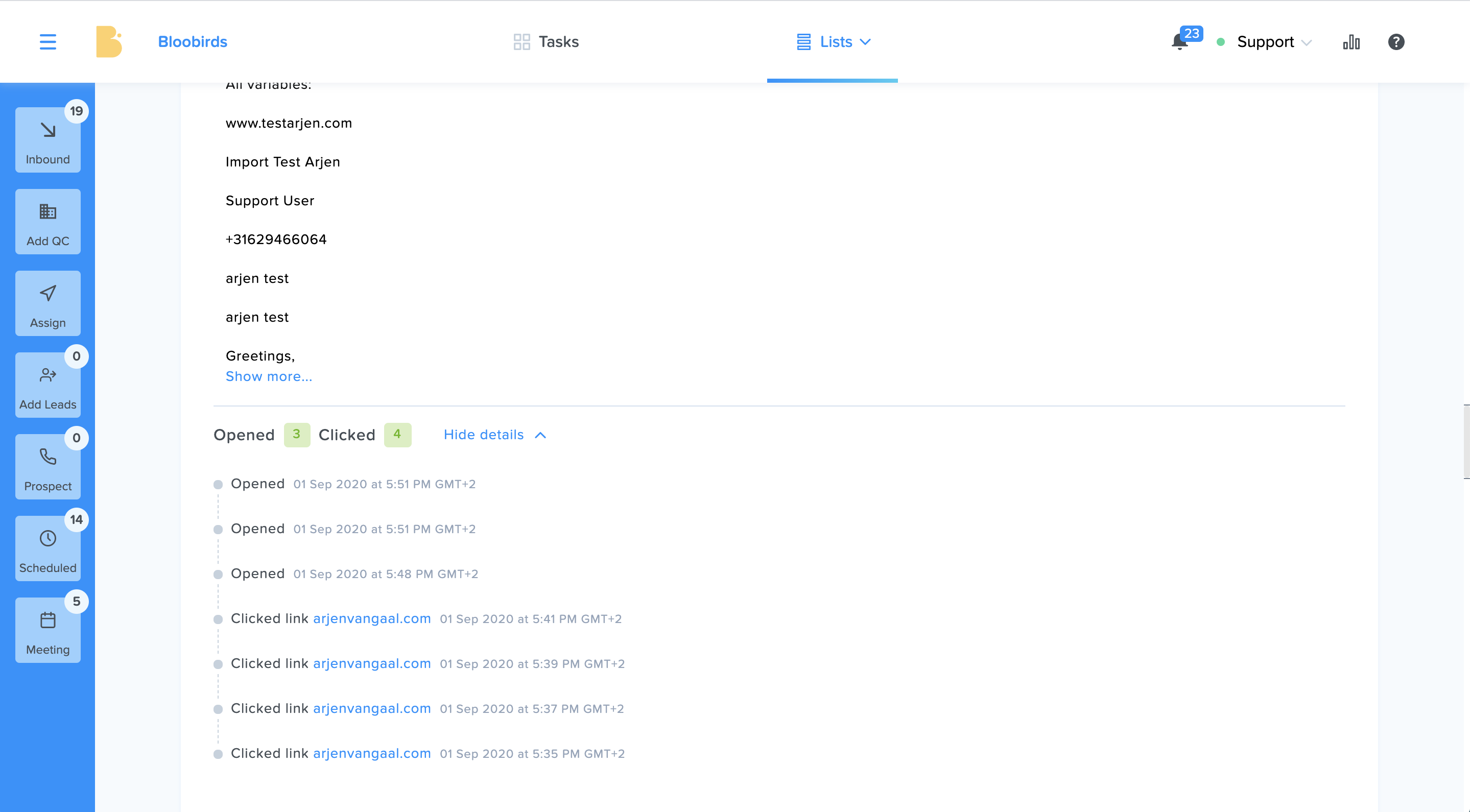Click the phone number +31629466064
Viewport: 1470px width, 812px height.
point(276,239)
